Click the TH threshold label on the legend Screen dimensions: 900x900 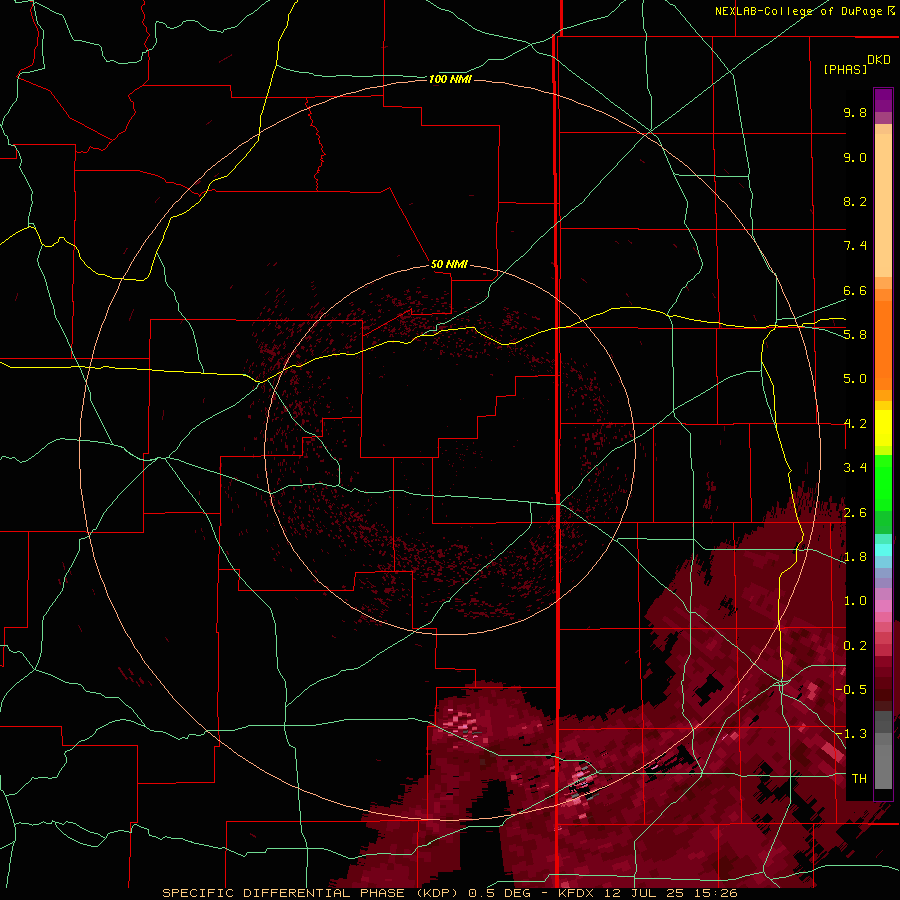click(859, 779)
